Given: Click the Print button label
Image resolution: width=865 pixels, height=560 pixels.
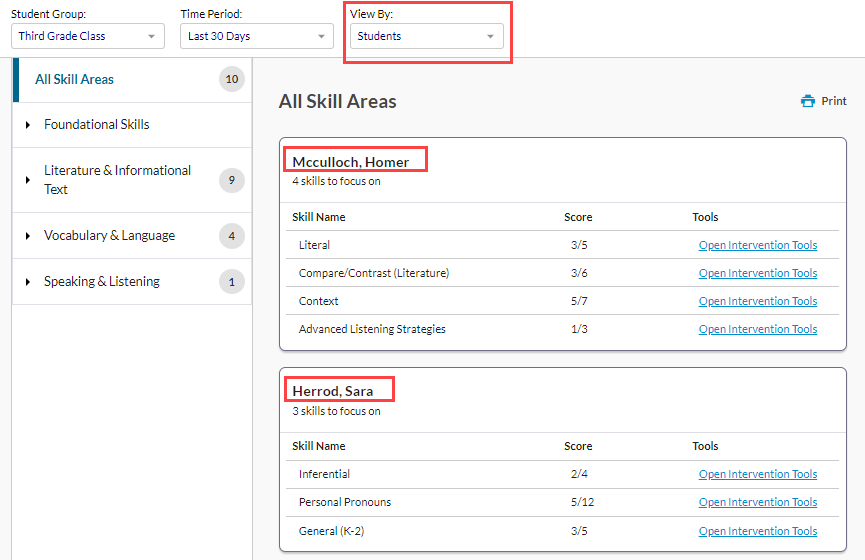Looking at the screenshot, I should 834,101.
